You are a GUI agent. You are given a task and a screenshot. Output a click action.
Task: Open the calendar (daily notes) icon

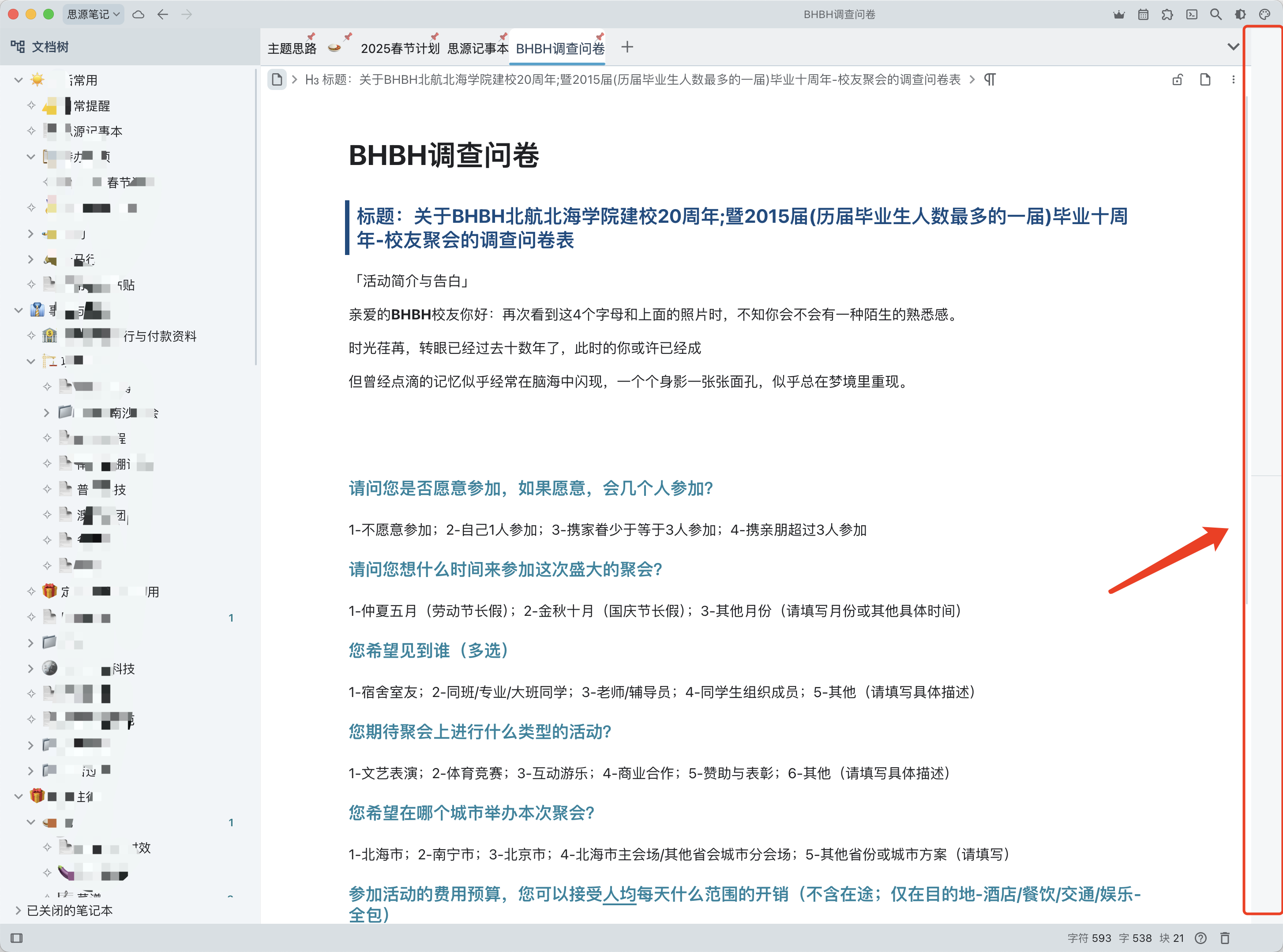coord(1143,15)
